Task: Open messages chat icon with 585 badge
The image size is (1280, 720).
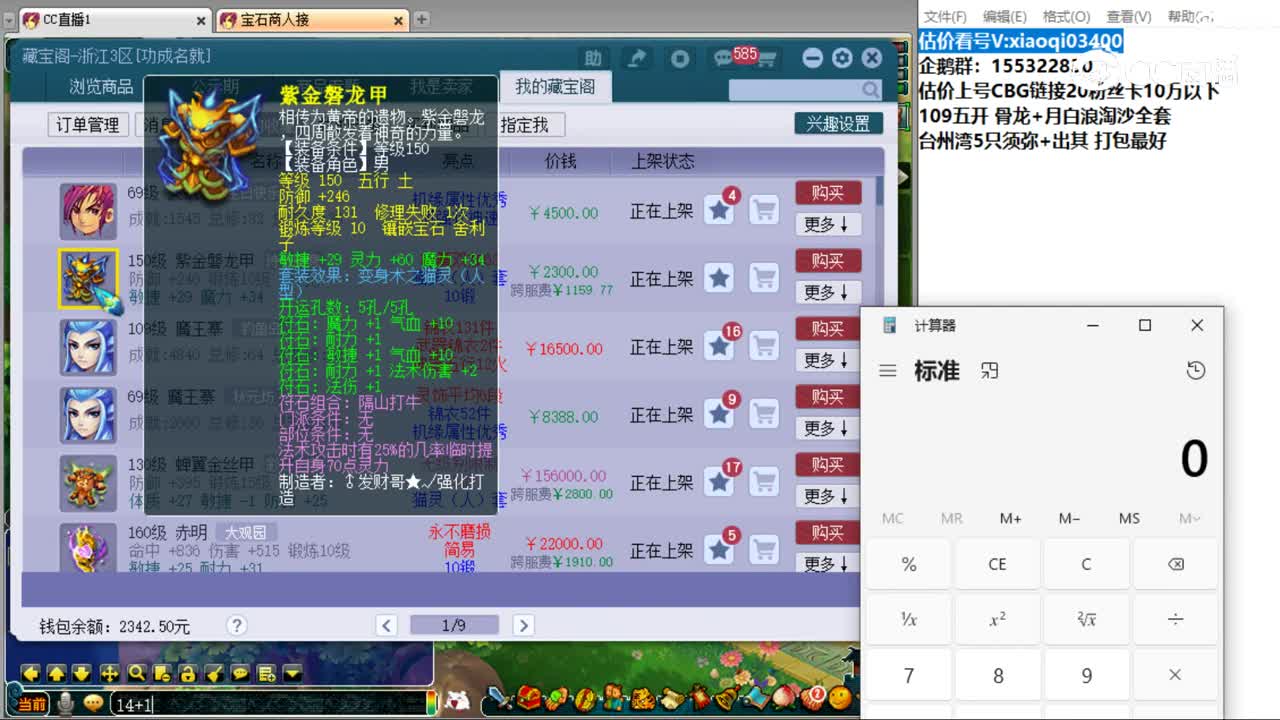Action: (x=724, y=58)
